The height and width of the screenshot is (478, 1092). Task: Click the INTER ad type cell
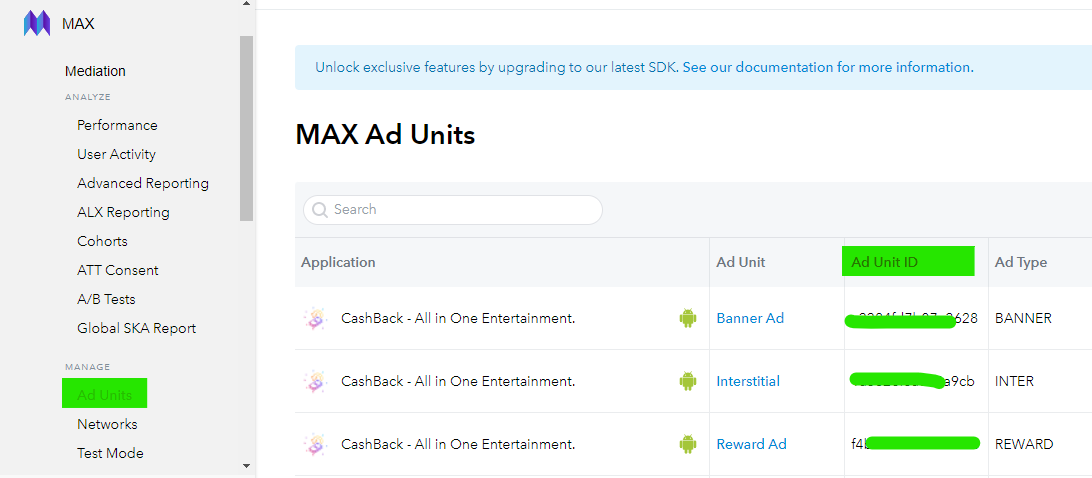[x=1014, y=381]
